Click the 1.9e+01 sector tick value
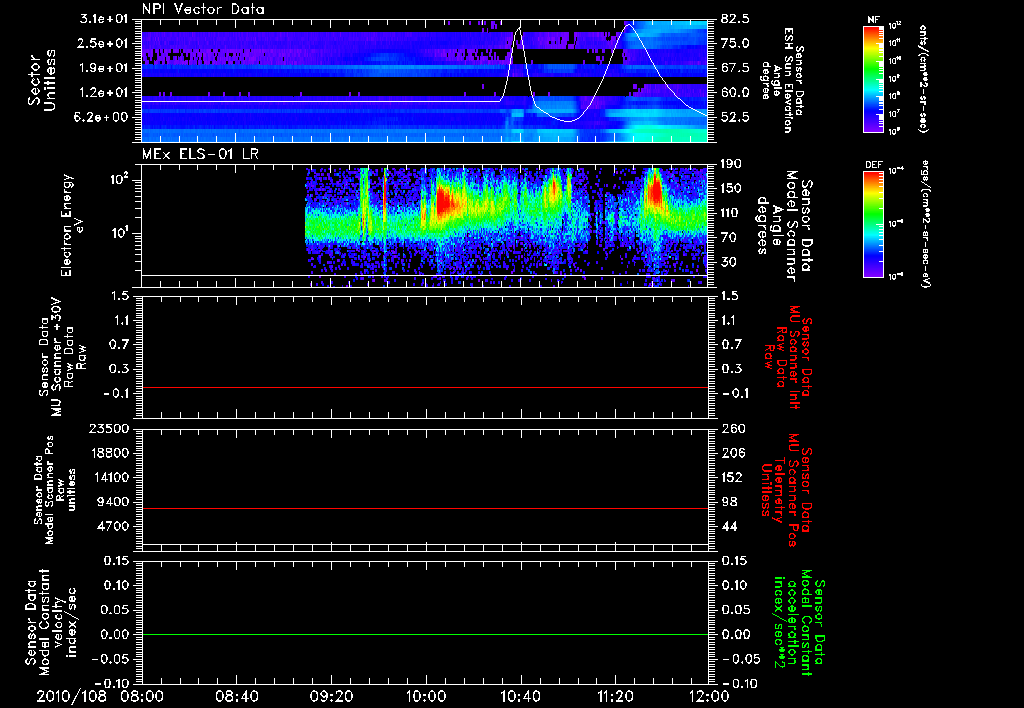Viewport: 1024px width, 708px height. 104,68
